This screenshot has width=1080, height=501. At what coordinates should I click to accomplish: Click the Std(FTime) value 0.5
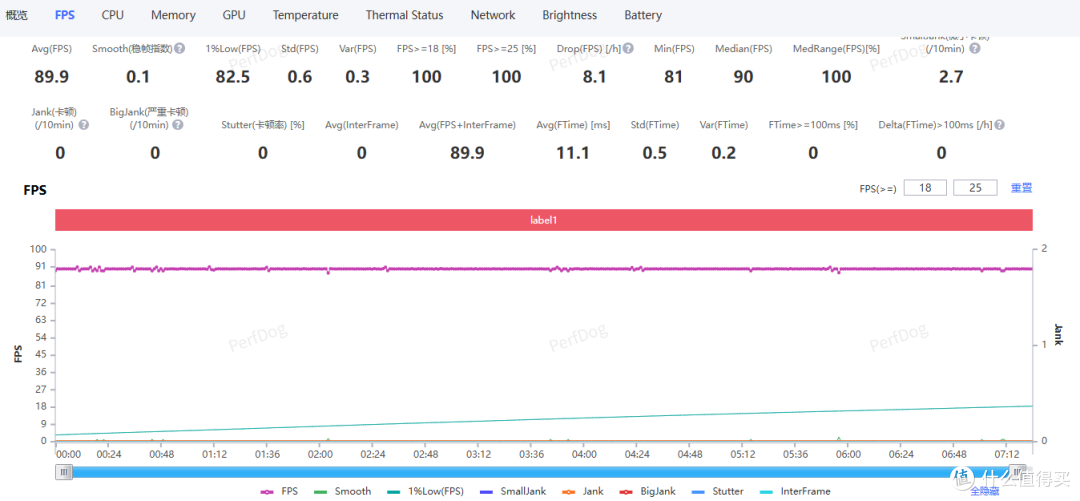(654, 152)
